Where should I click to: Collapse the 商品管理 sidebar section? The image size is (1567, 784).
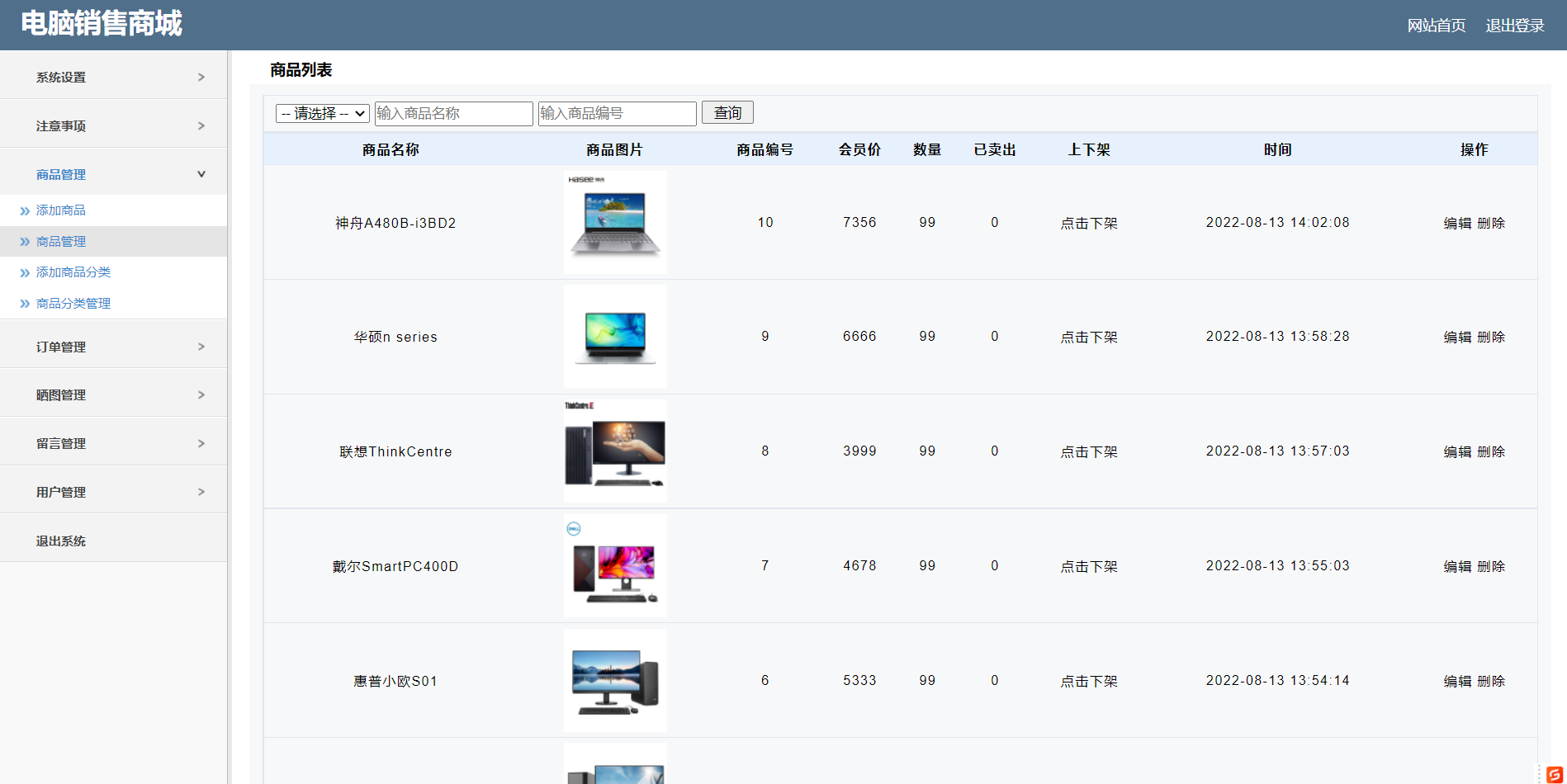point(114,174)
